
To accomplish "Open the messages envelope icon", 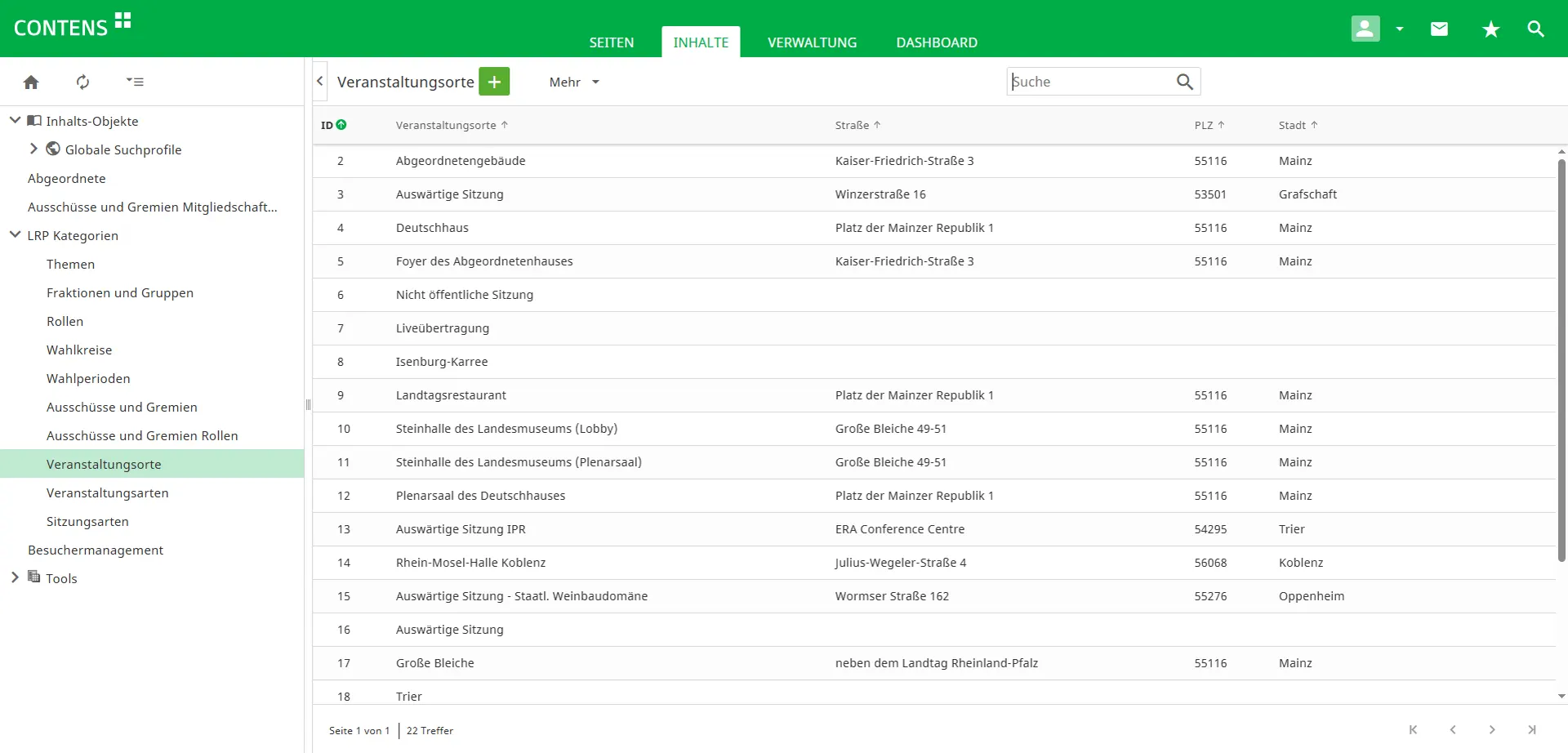I will [1439, 29].
